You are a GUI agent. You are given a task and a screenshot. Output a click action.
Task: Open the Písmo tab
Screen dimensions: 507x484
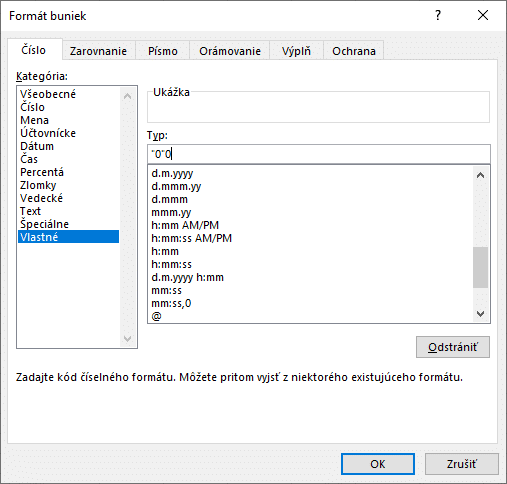pyautogui.click(x=163, y=51)
